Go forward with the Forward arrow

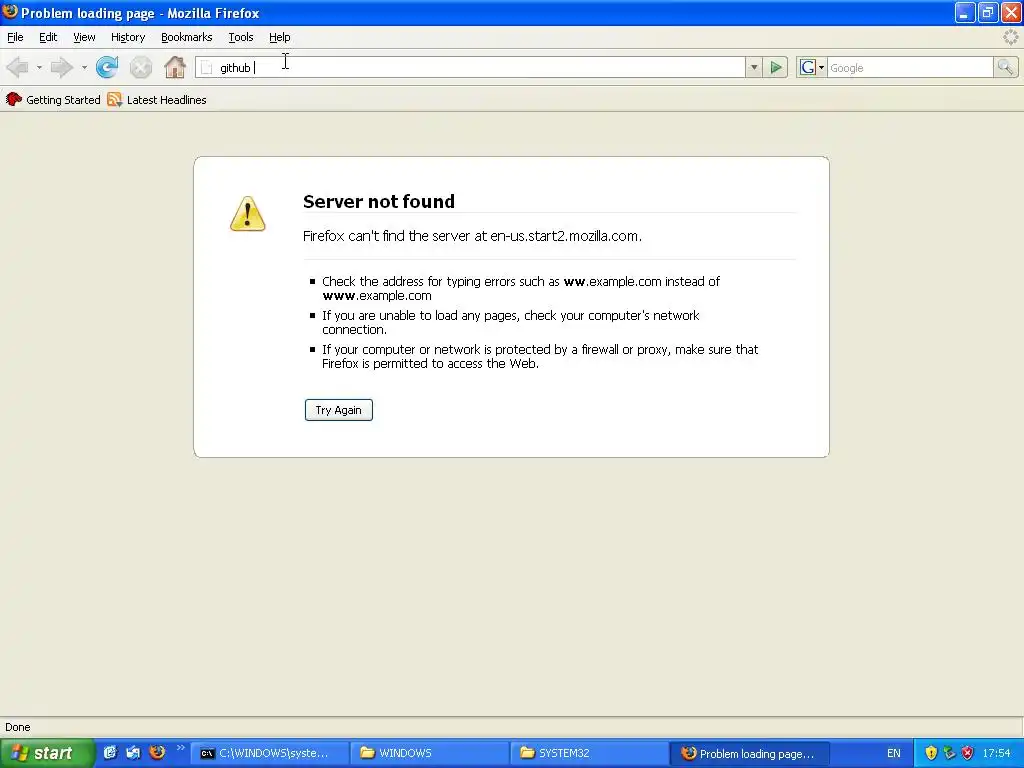pos(62,67)
